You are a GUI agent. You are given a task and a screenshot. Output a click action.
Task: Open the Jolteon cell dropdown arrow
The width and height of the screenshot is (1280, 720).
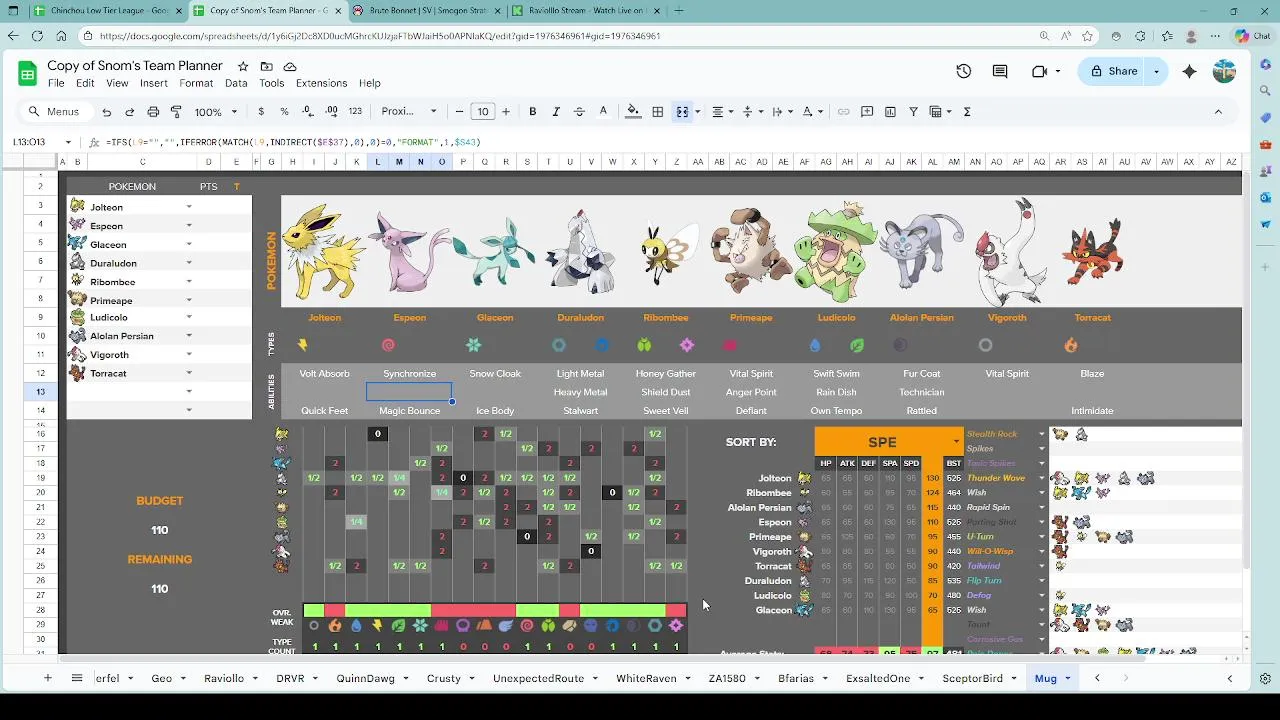pos(189,207)
